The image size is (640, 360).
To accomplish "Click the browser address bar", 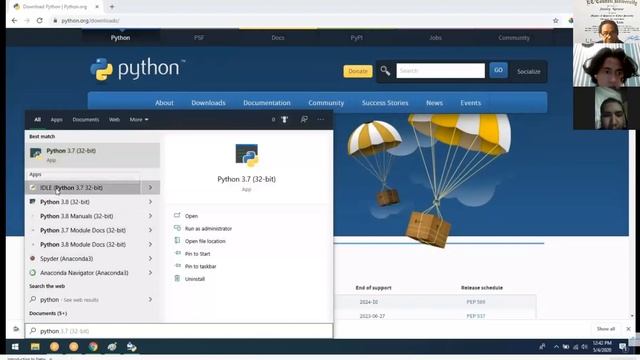I will tap(302, 20).
